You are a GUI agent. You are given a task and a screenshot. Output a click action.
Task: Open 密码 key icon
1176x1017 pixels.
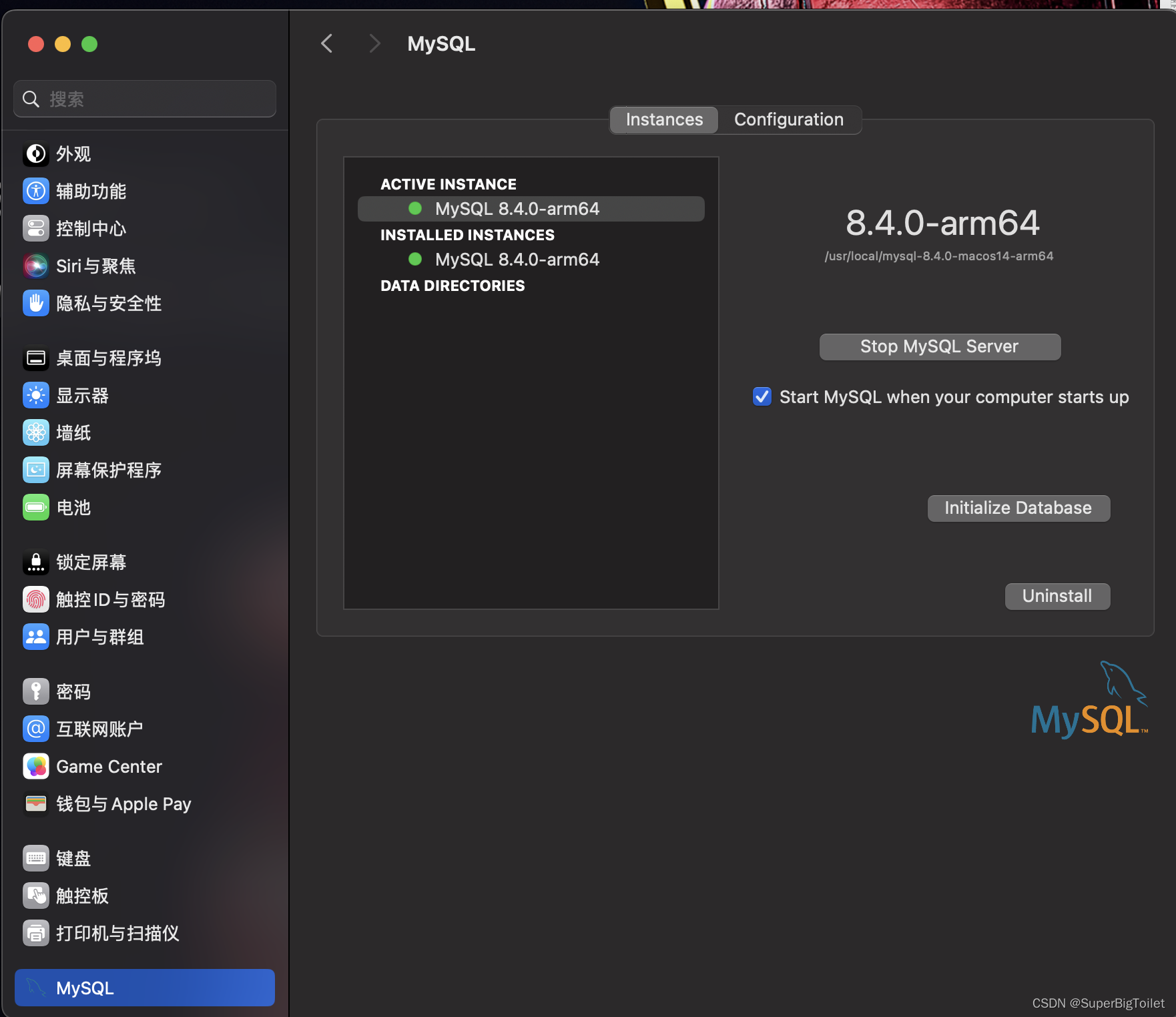tap(36, 692)
